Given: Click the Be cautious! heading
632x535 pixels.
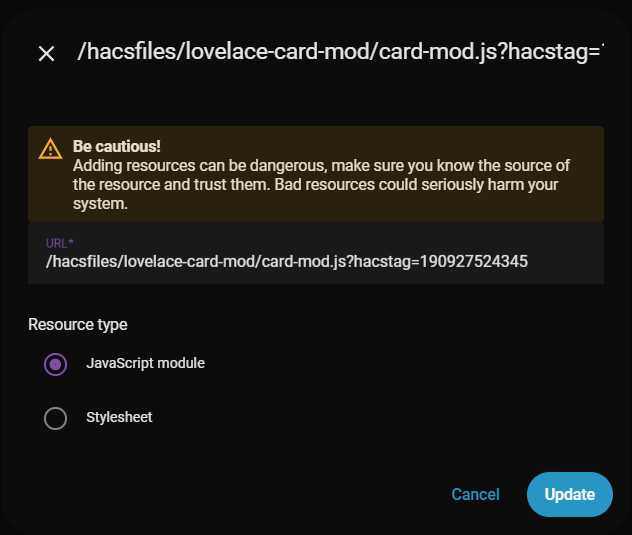Looking at the screenshot, I should [117, 146].
